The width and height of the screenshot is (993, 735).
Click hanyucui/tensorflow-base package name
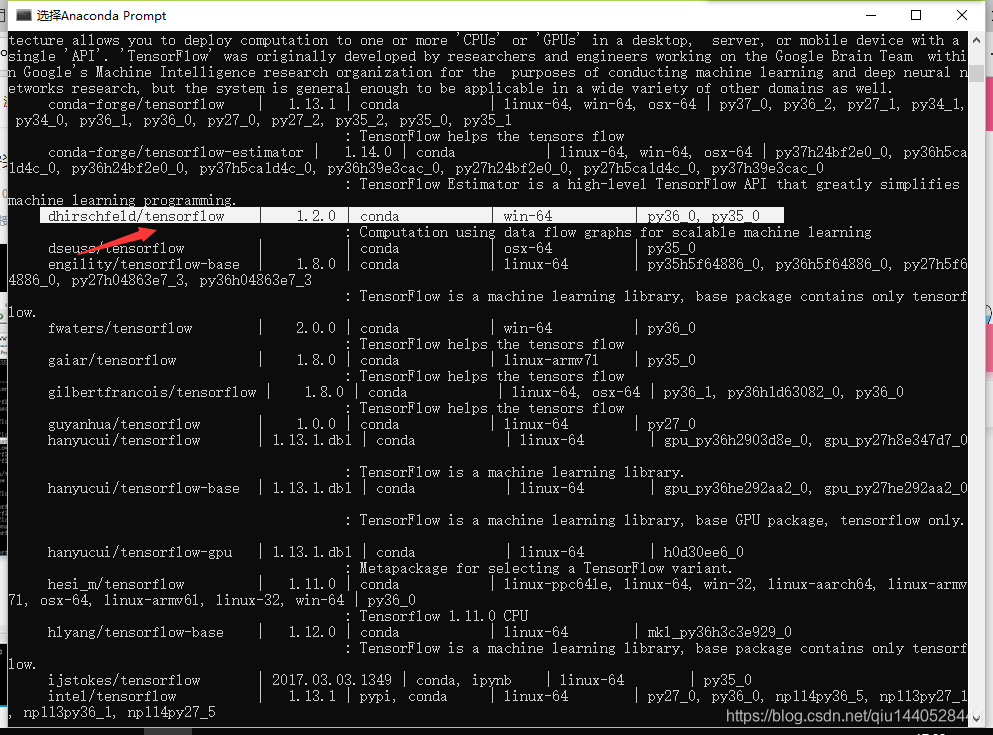(144, 488)
